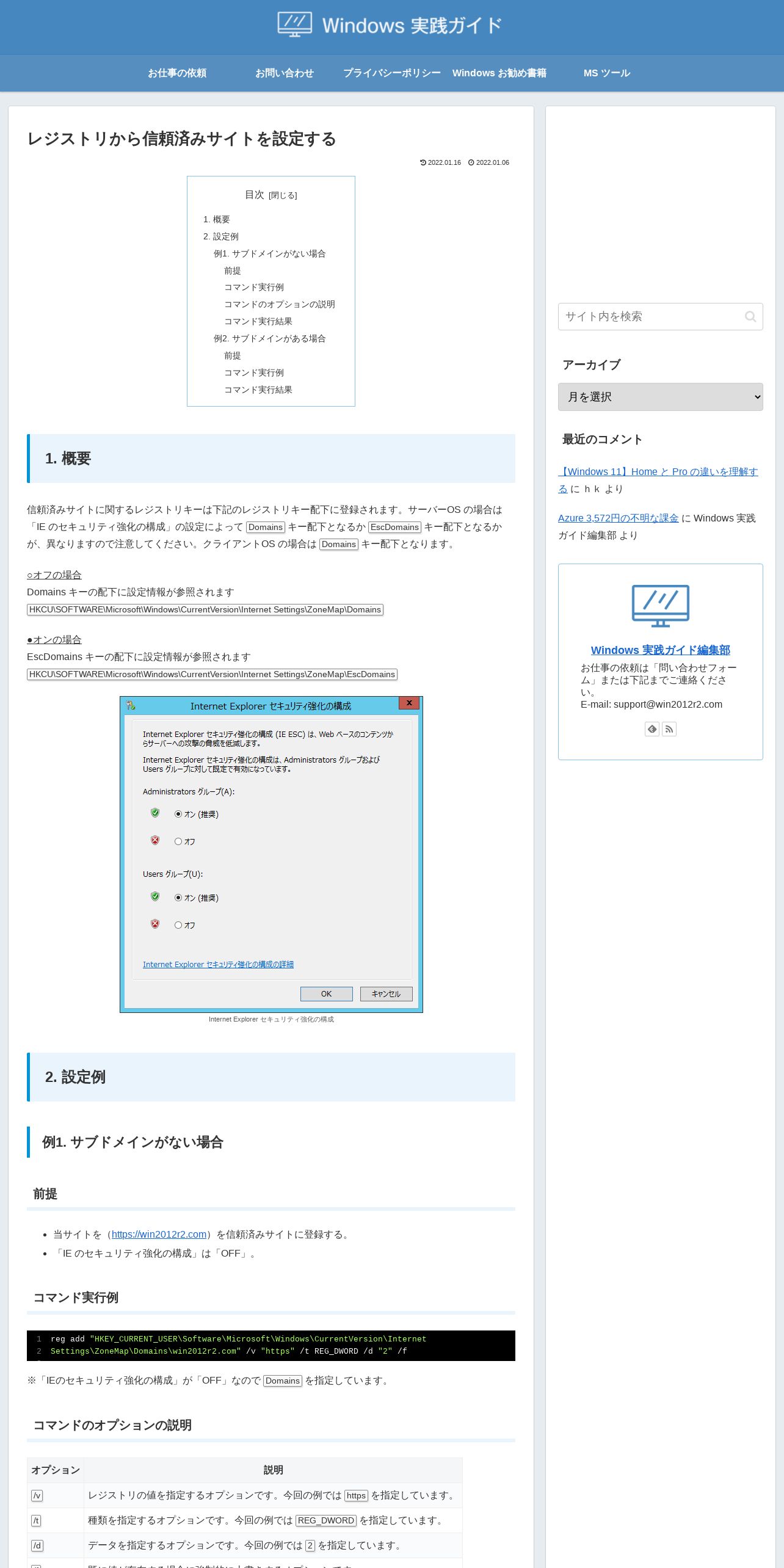Viewport: 784px width, 1568px height.
Task: Click the アーカイブ heading
Action: tap(591, 365)
